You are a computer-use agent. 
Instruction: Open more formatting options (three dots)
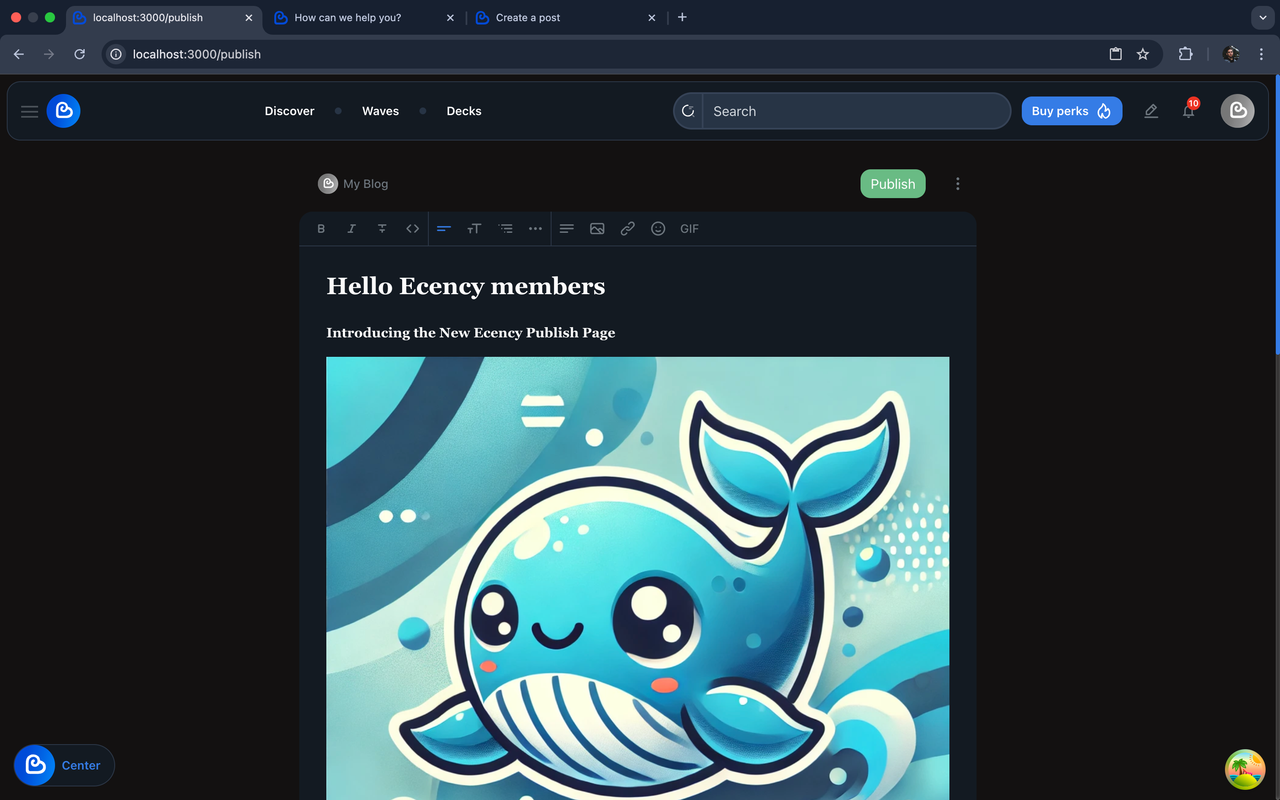(536, 229)
